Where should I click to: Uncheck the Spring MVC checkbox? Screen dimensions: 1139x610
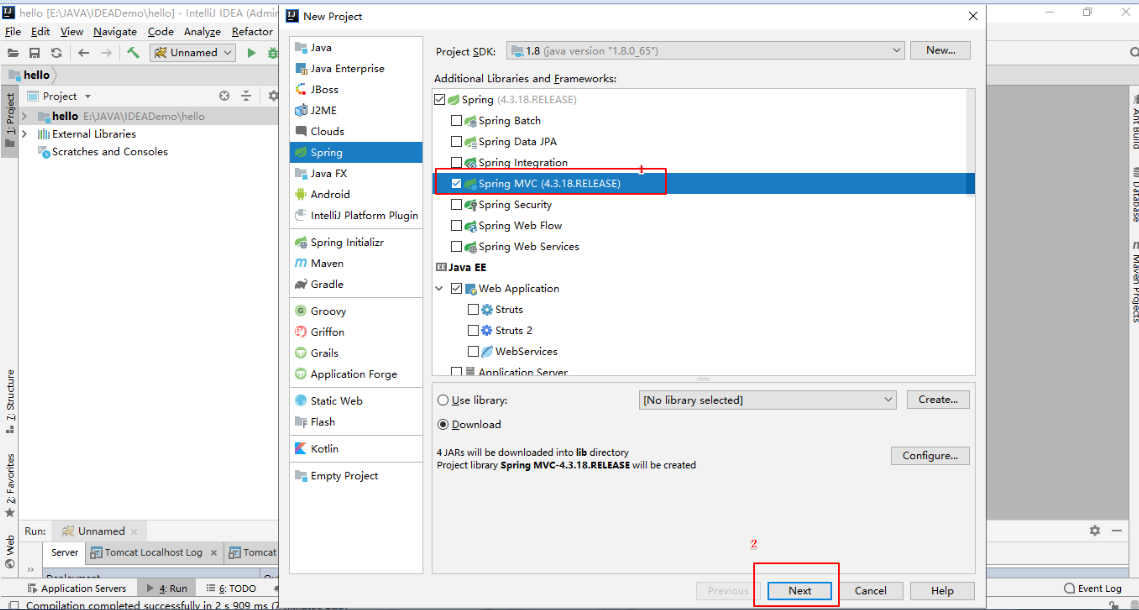coord(456,184)
